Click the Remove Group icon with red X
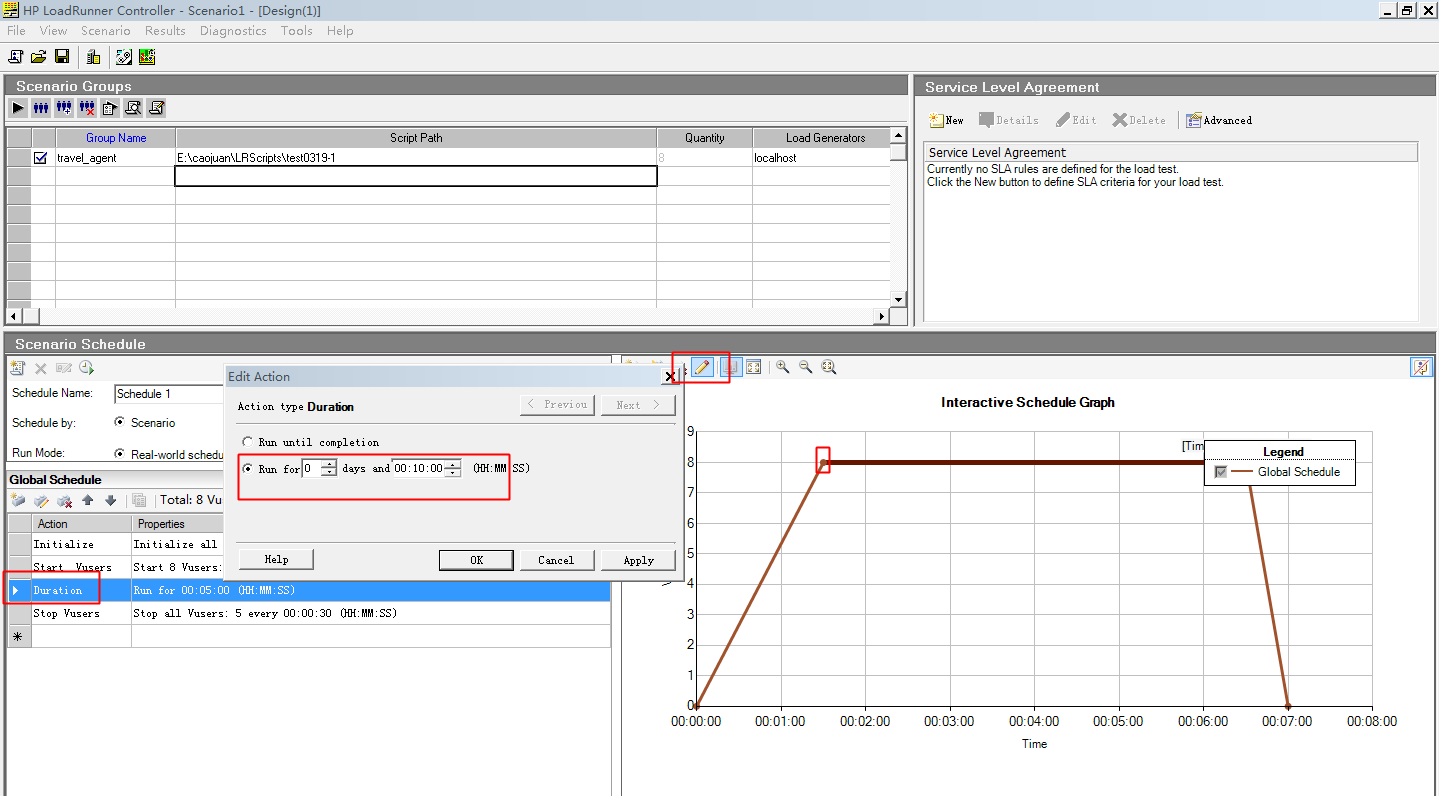1439x796 pixels. tap(87, 107)
